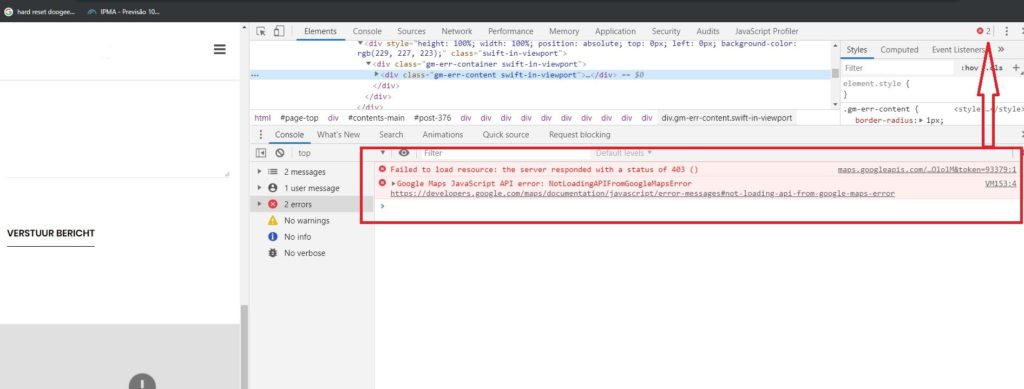The height and width of the screenshot is (389, 1024).
Task: Click #post-376 in the breadcrumb
Action: pyautogui.click(x=432, y=118)
